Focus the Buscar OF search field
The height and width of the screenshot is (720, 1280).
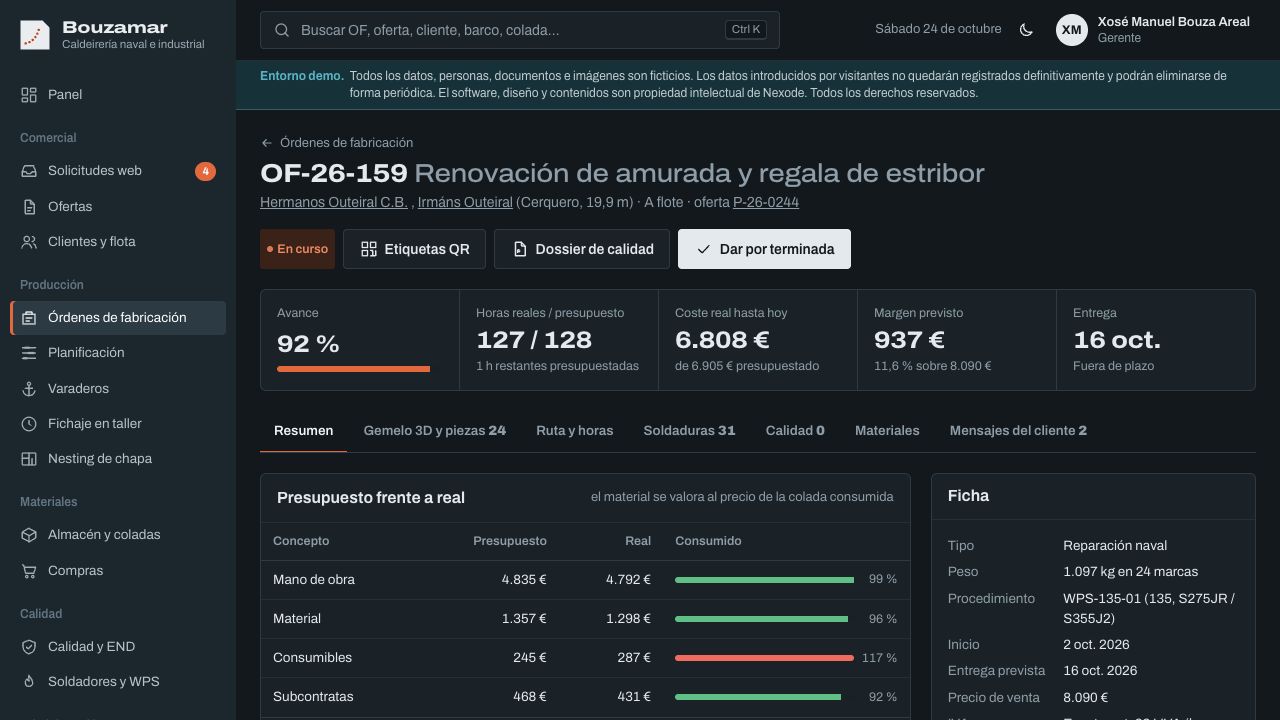[x=520, y=30]
